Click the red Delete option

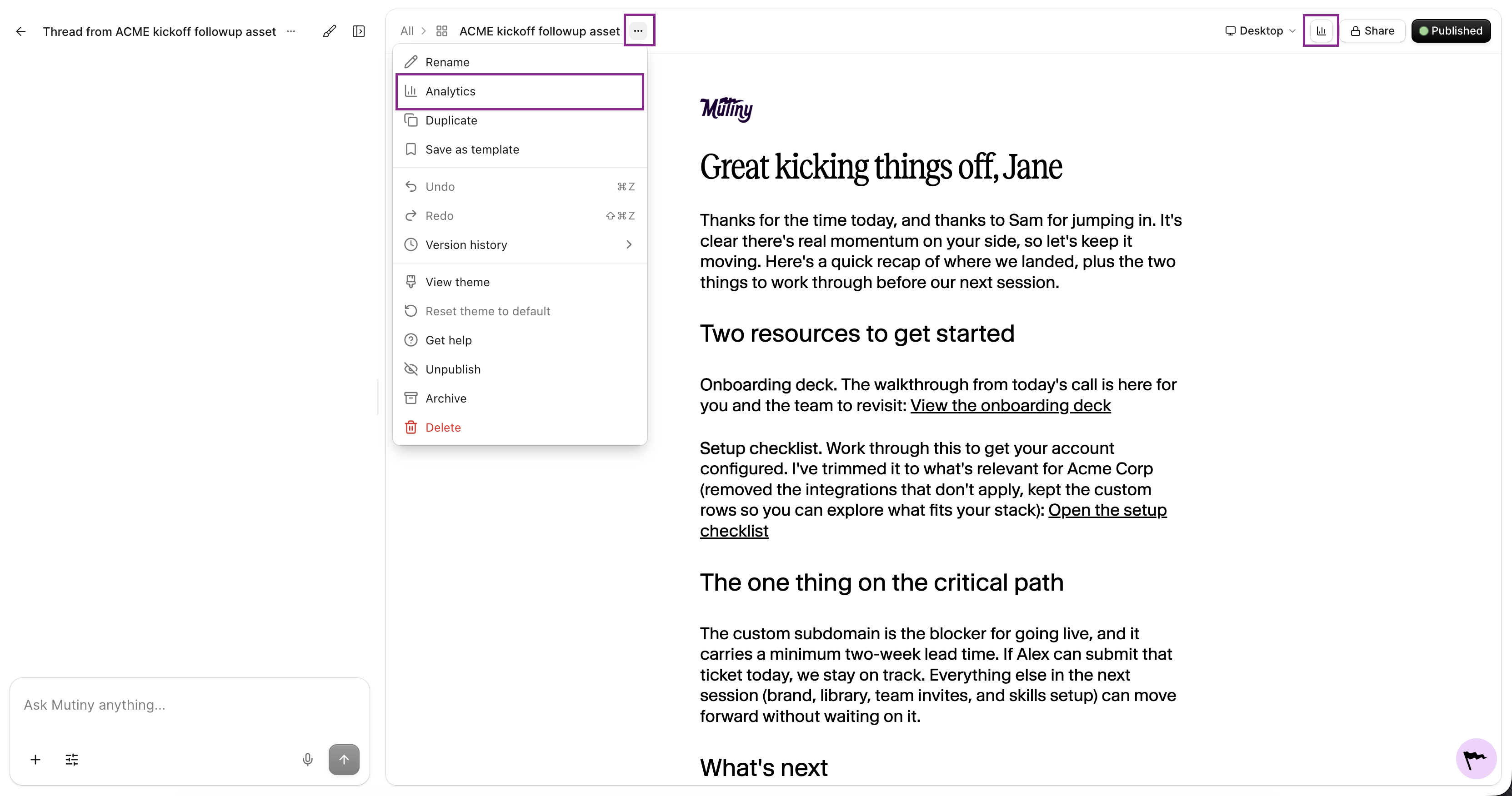click(520, 428)
